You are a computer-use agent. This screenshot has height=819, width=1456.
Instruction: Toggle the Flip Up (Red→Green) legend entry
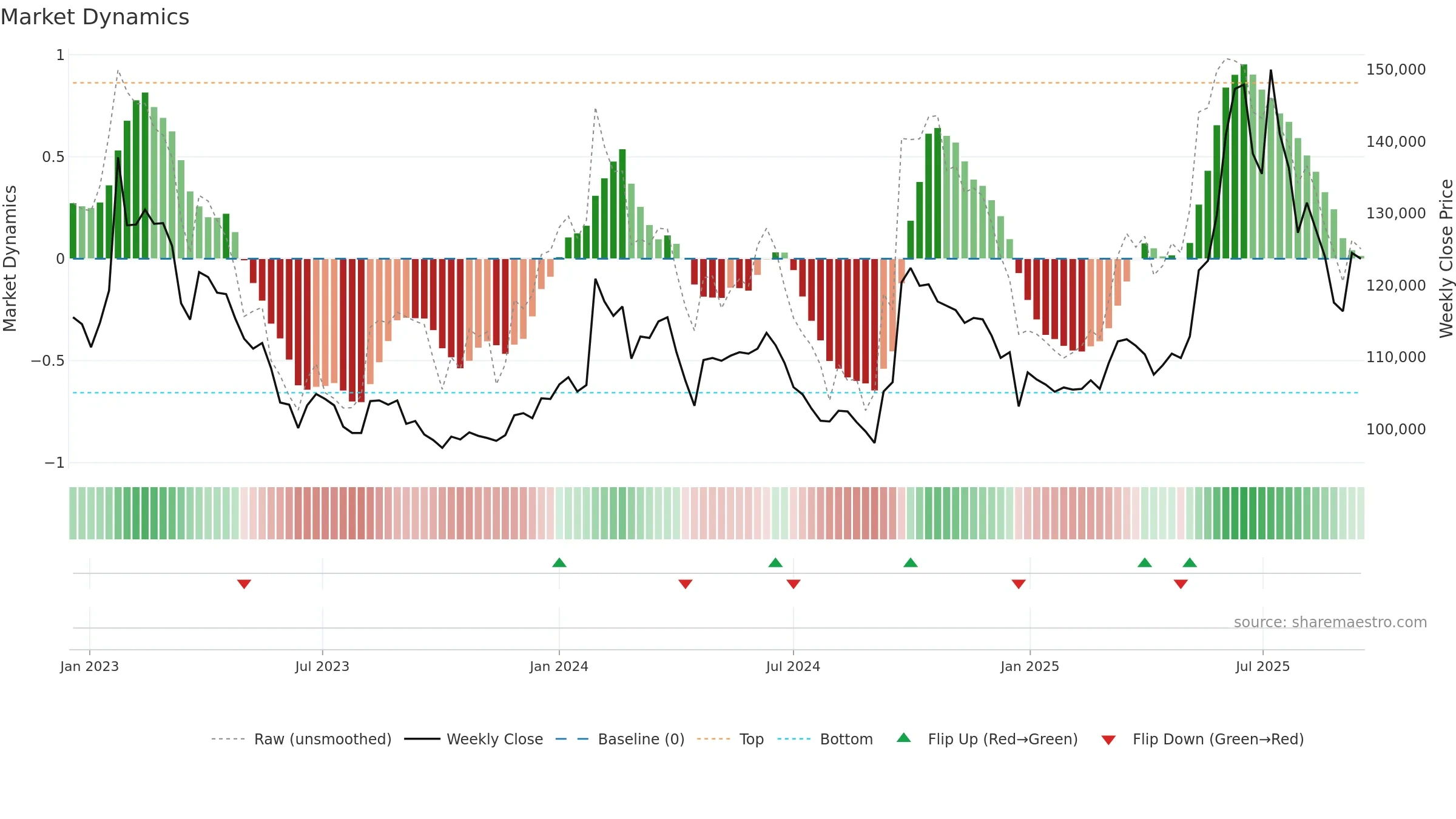tap(987, 739)
